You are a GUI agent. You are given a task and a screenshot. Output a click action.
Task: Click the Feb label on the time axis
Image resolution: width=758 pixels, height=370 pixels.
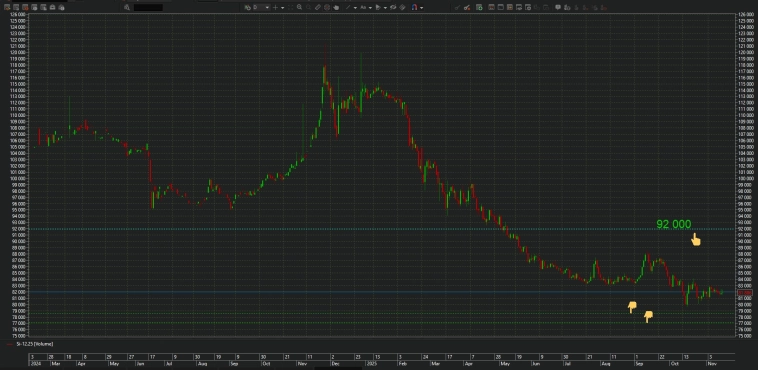pyautogui.click(x=402, y=363)
